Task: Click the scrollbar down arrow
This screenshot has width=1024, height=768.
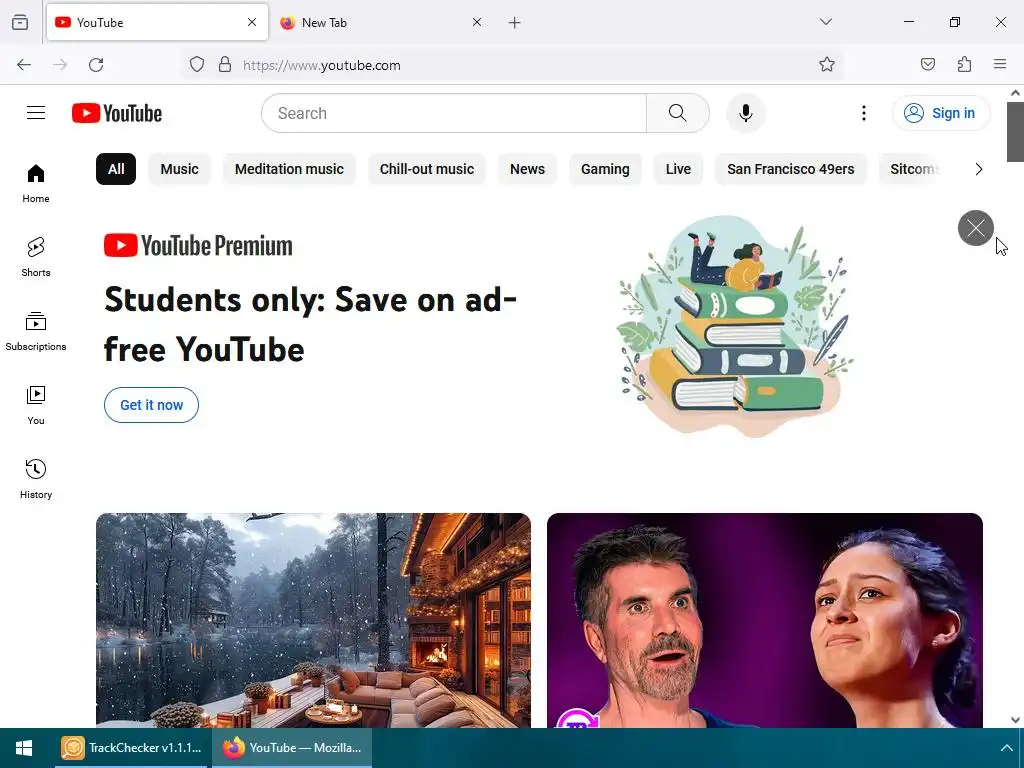Action: click(1015, 720)
